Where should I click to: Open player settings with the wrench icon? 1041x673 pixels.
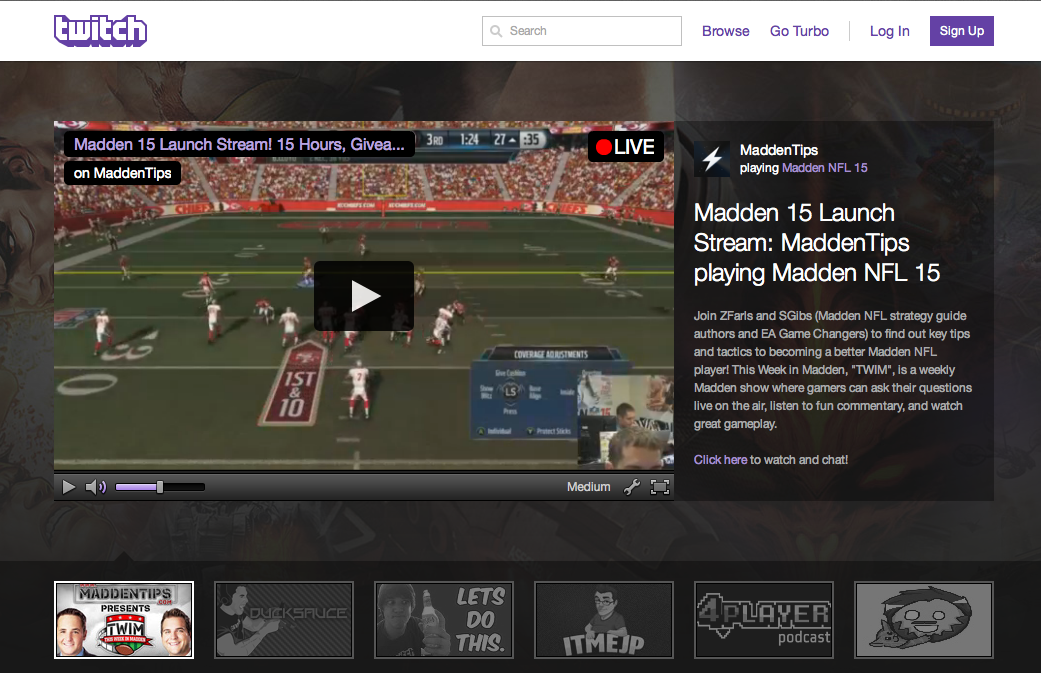(632, 487)
